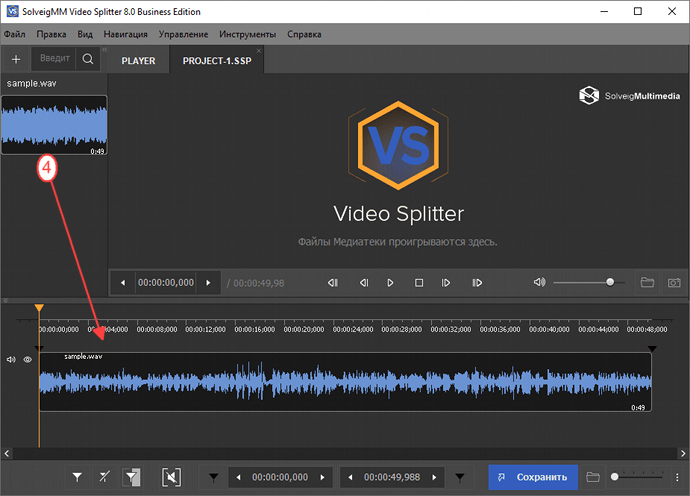Take a snapshot with the camera icon
Screen dimensions: 690x496
click(674, 283)
